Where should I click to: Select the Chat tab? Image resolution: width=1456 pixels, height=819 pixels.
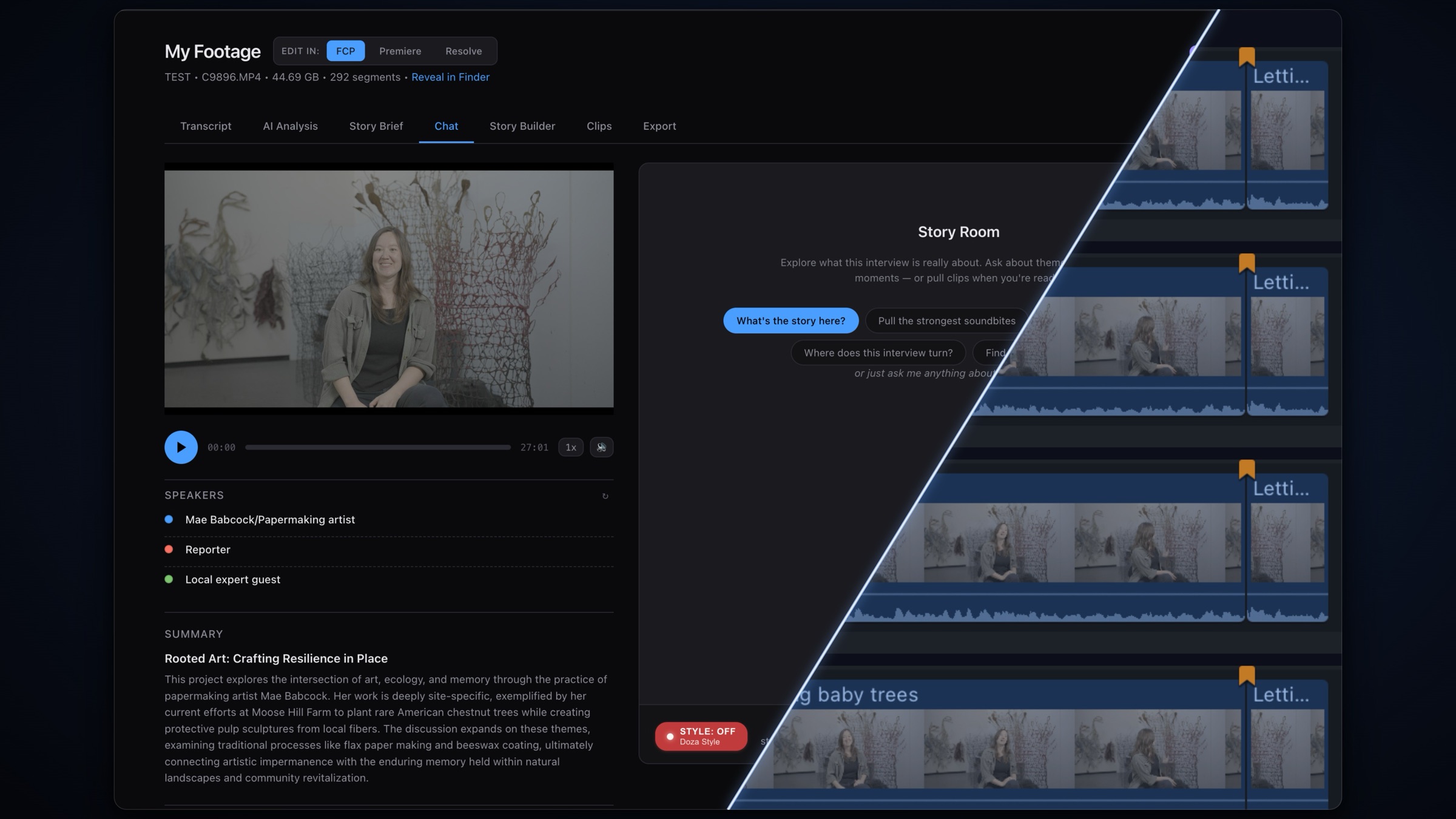446,126
